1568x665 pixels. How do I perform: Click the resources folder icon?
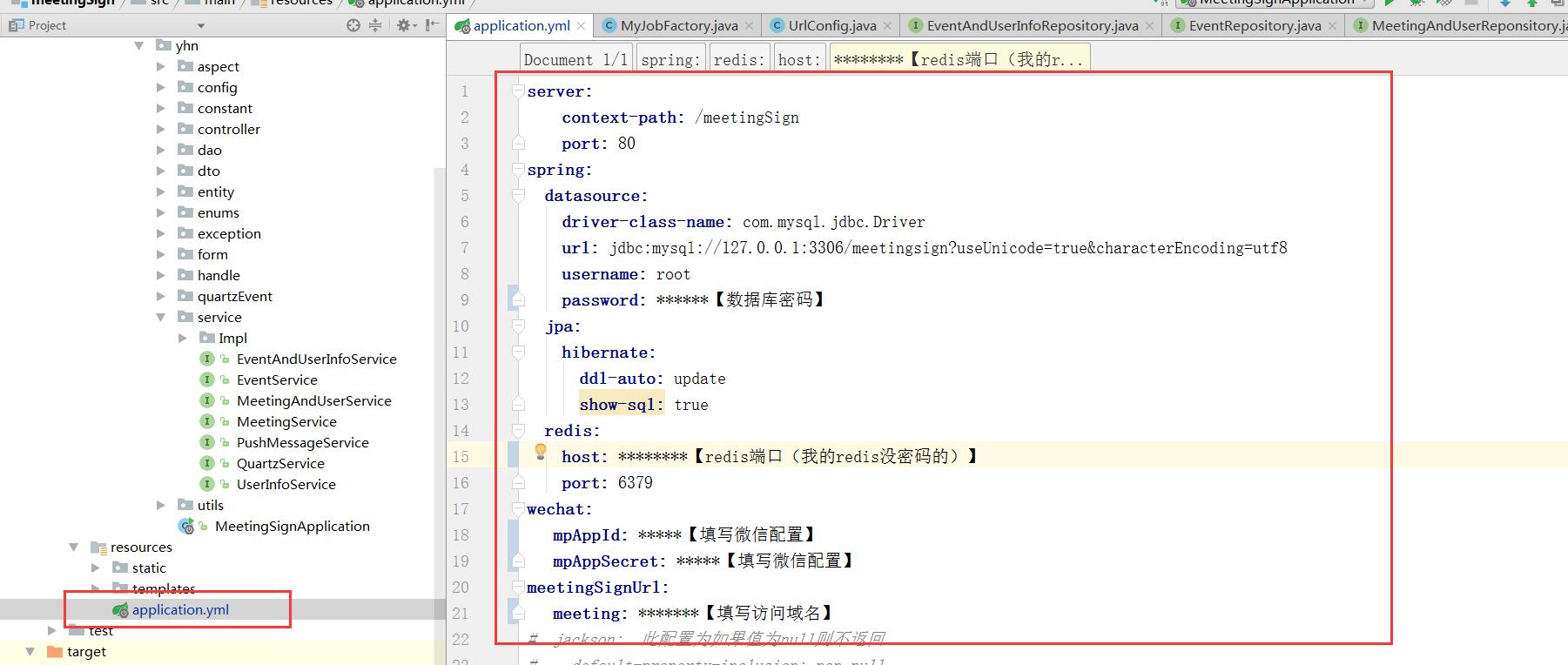tap(98, 547)
